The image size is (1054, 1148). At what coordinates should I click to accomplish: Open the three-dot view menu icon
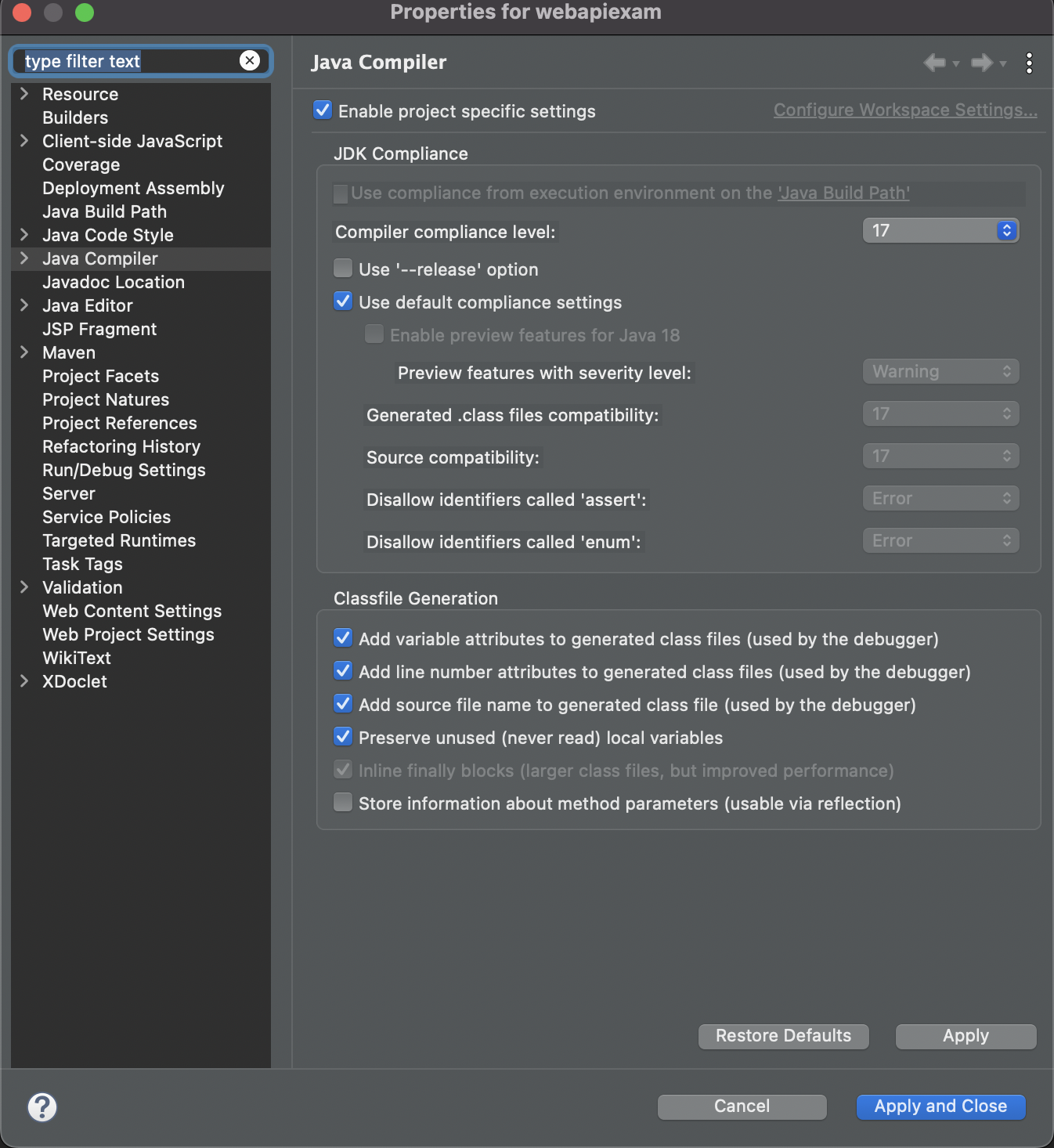pos(1029,63)
